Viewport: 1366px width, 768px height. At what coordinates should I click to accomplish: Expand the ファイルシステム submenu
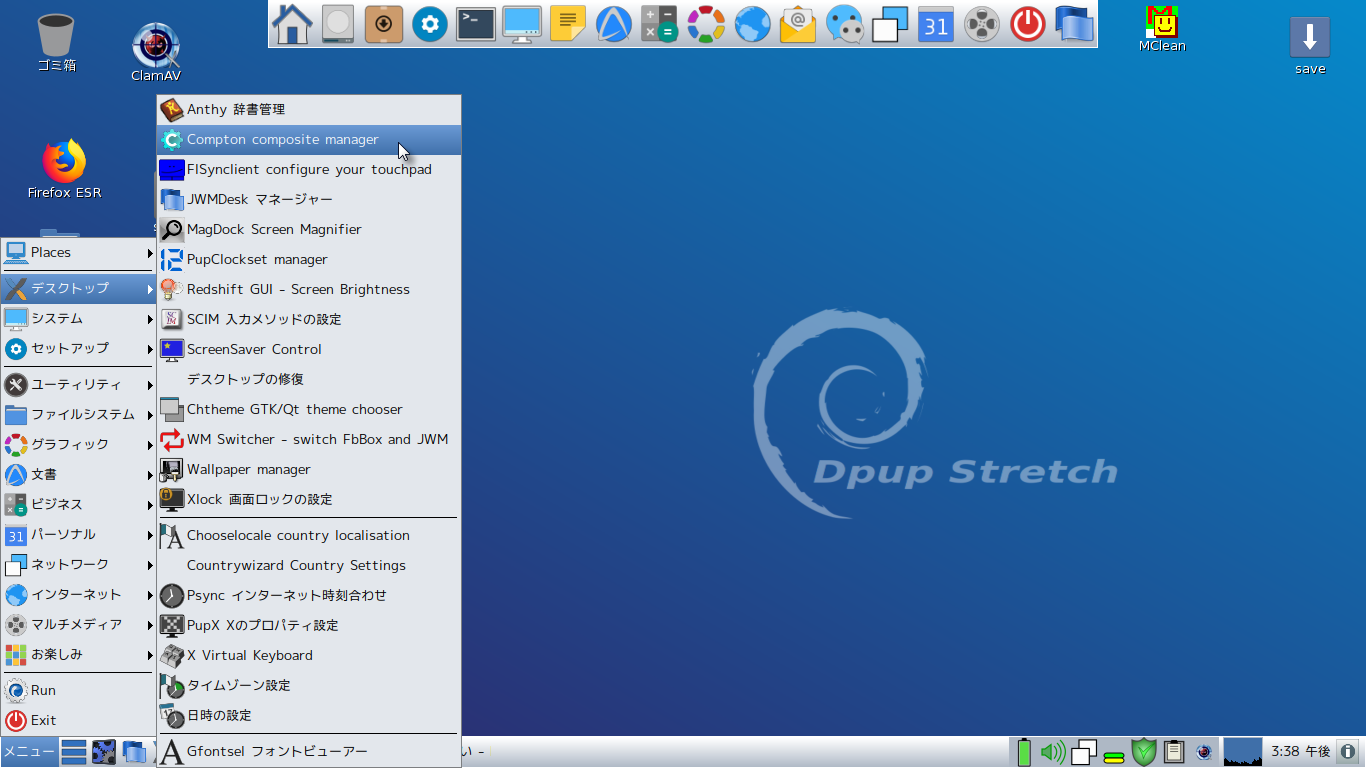point(78,414)
